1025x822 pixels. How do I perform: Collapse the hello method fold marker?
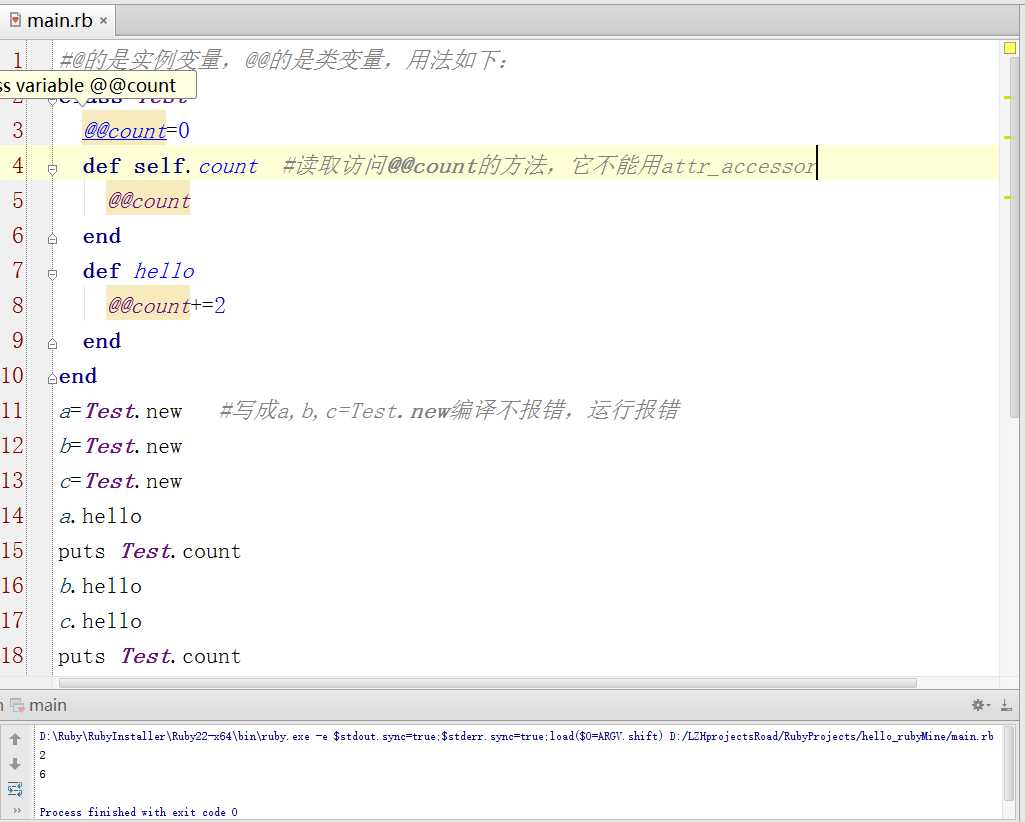click(52, 274)
